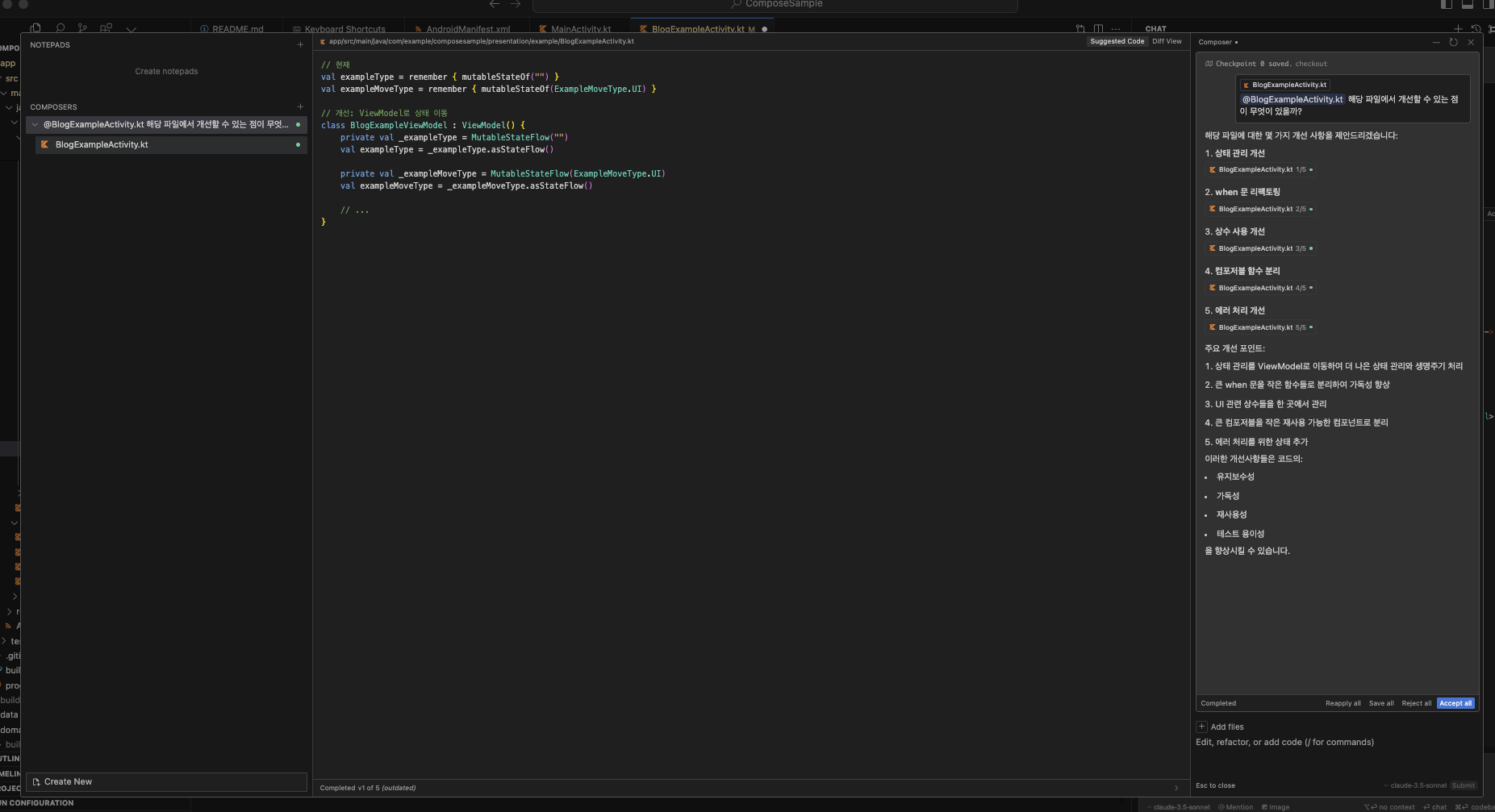Click the chat submit option in bottom bar

point(1434,807)
